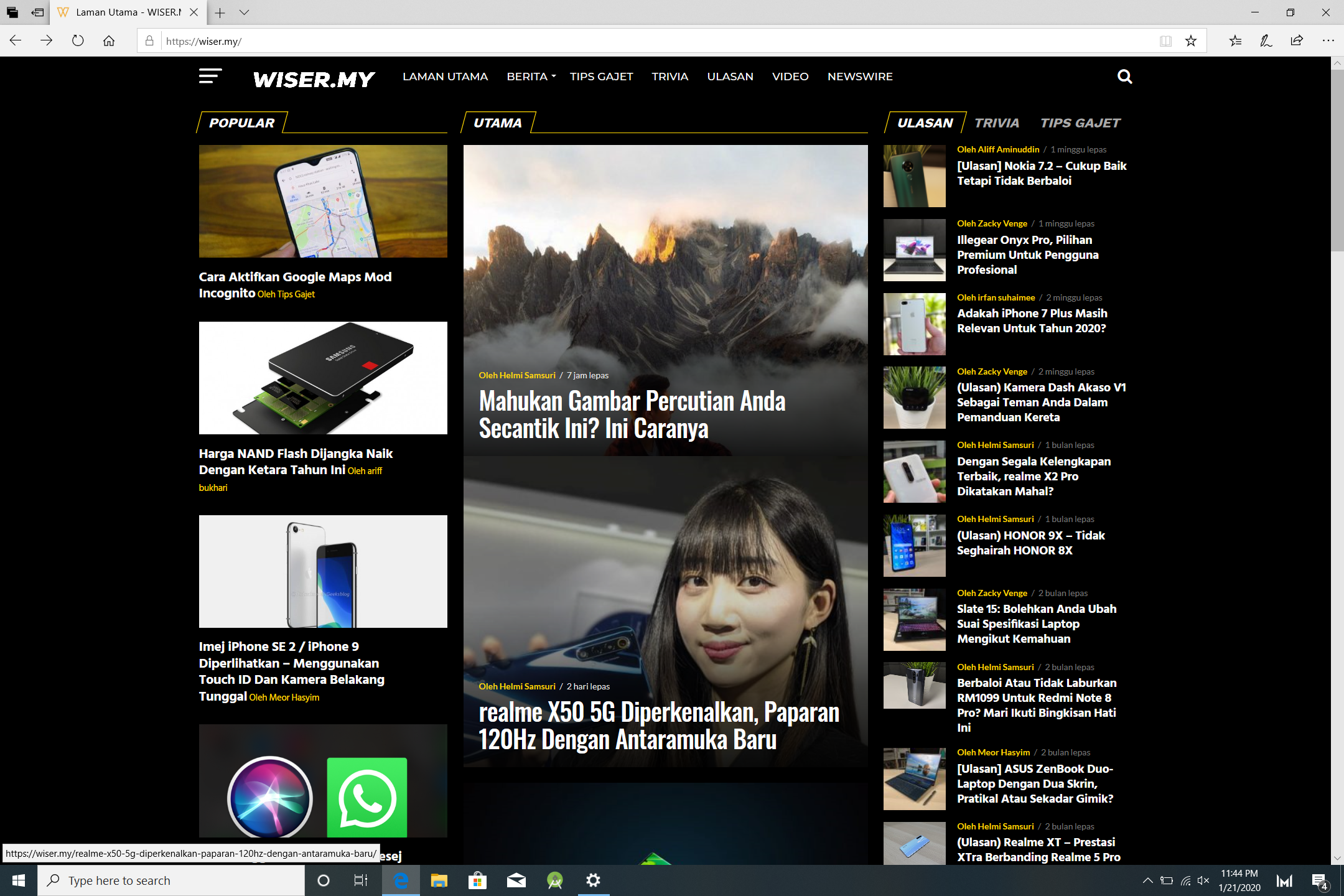Open Cara Aktifkan Google Maps Mod Incognito article
This screenshot has width=1344, height=896.
pos(295,285)
